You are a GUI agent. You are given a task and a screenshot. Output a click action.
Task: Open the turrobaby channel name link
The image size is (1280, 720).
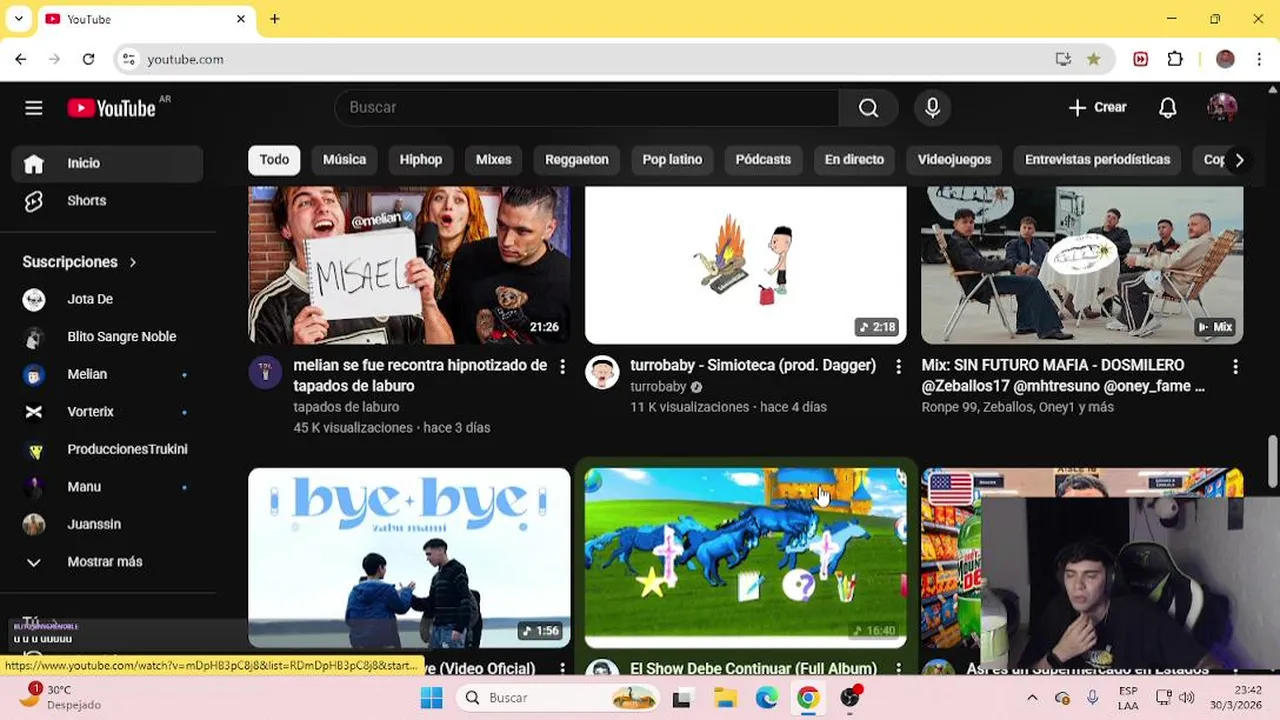[x=658, y=387]
